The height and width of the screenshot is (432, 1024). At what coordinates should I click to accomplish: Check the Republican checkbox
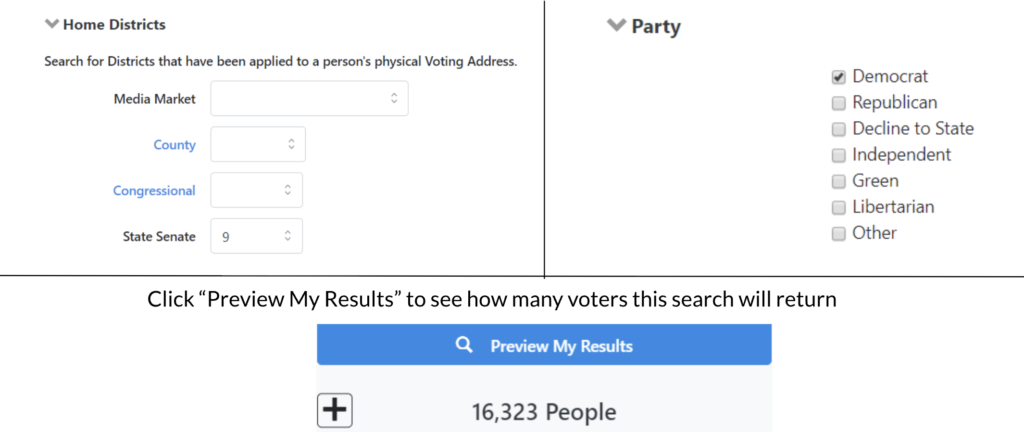coord(839,103)
